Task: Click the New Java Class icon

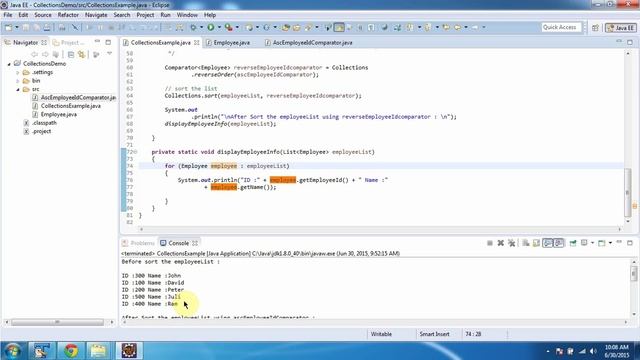Action: tap(266, 27)
